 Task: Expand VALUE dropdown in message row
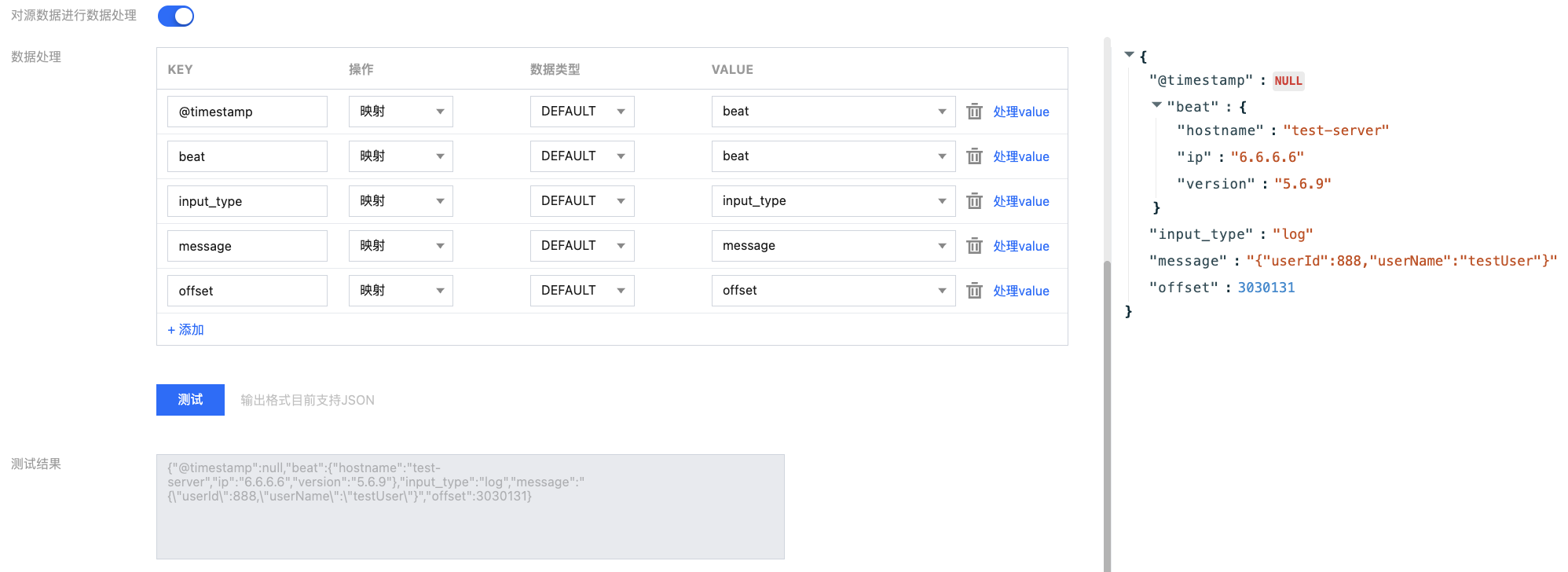point(833,246)
